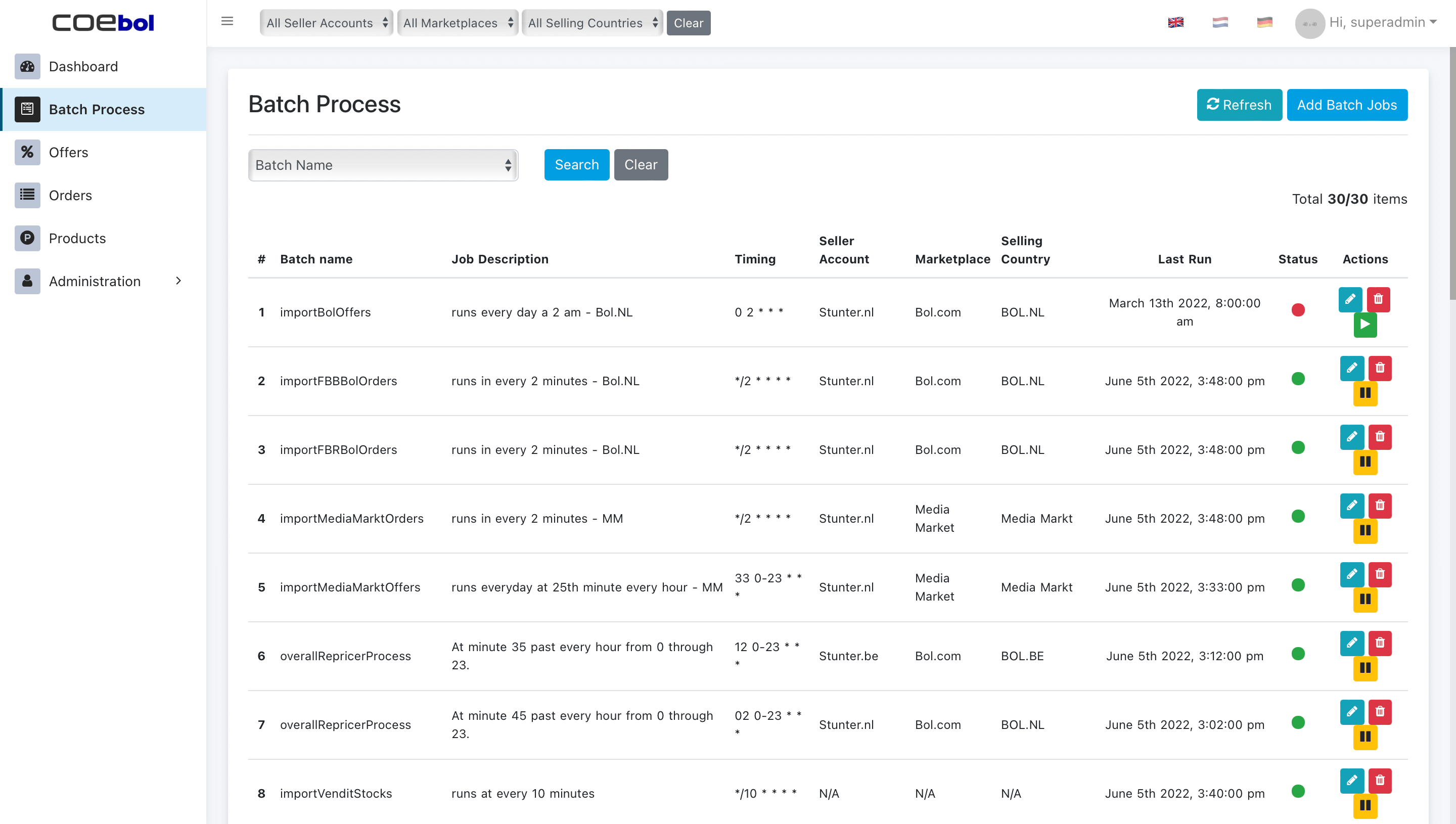Switch language to German flag
1456x824 pixels.
tap(1264, 23)
